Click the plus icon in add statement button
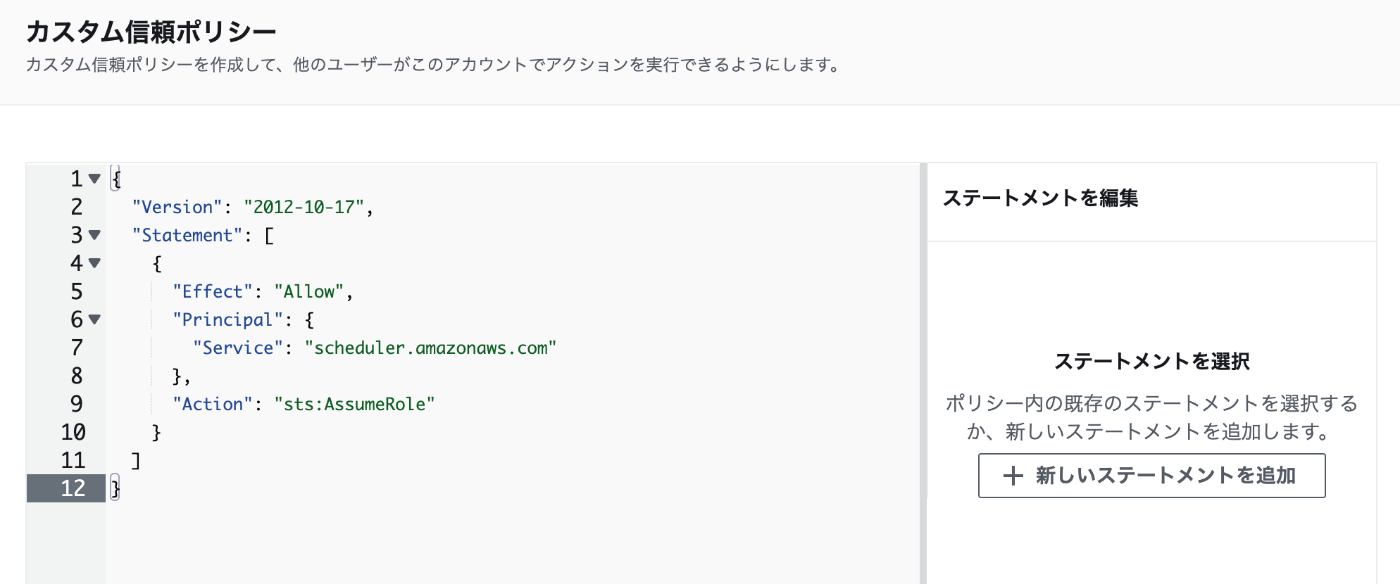This screenshot has width=1400, height=584. point(1013,475)
